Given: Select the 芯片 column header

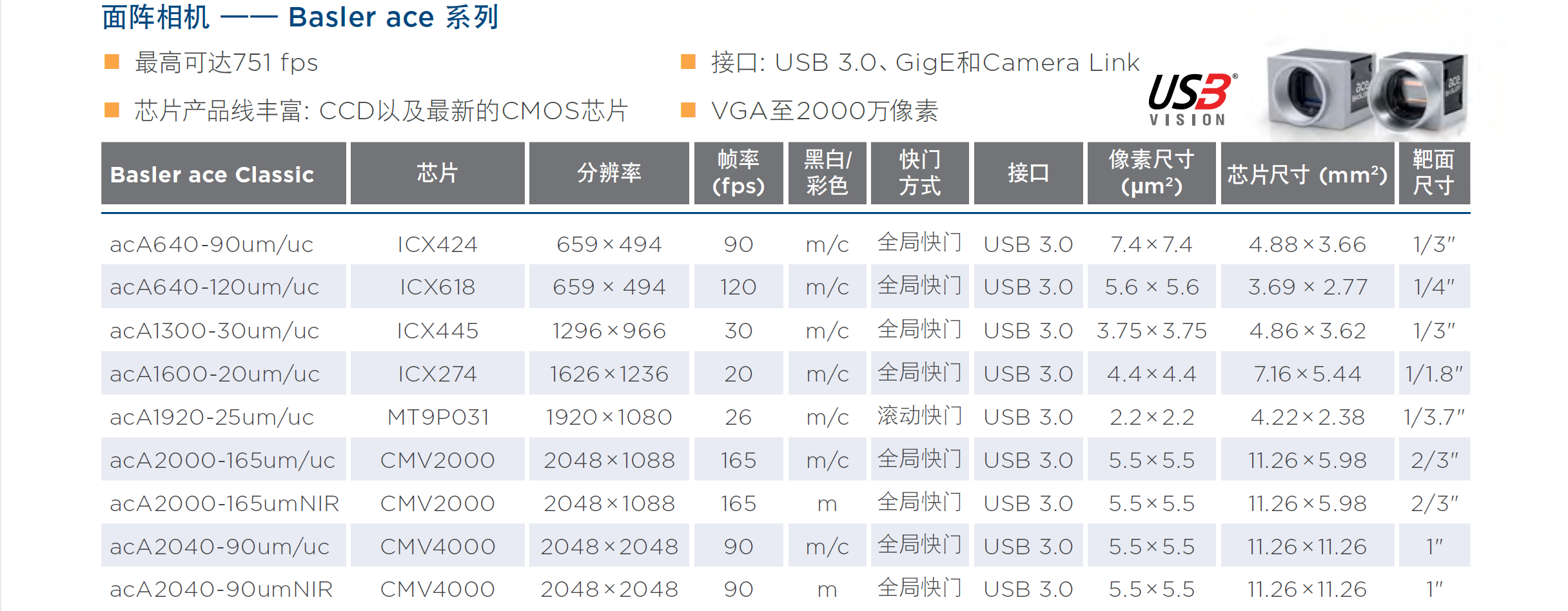Looking at the screenshot, I should (x=437, y=174).
